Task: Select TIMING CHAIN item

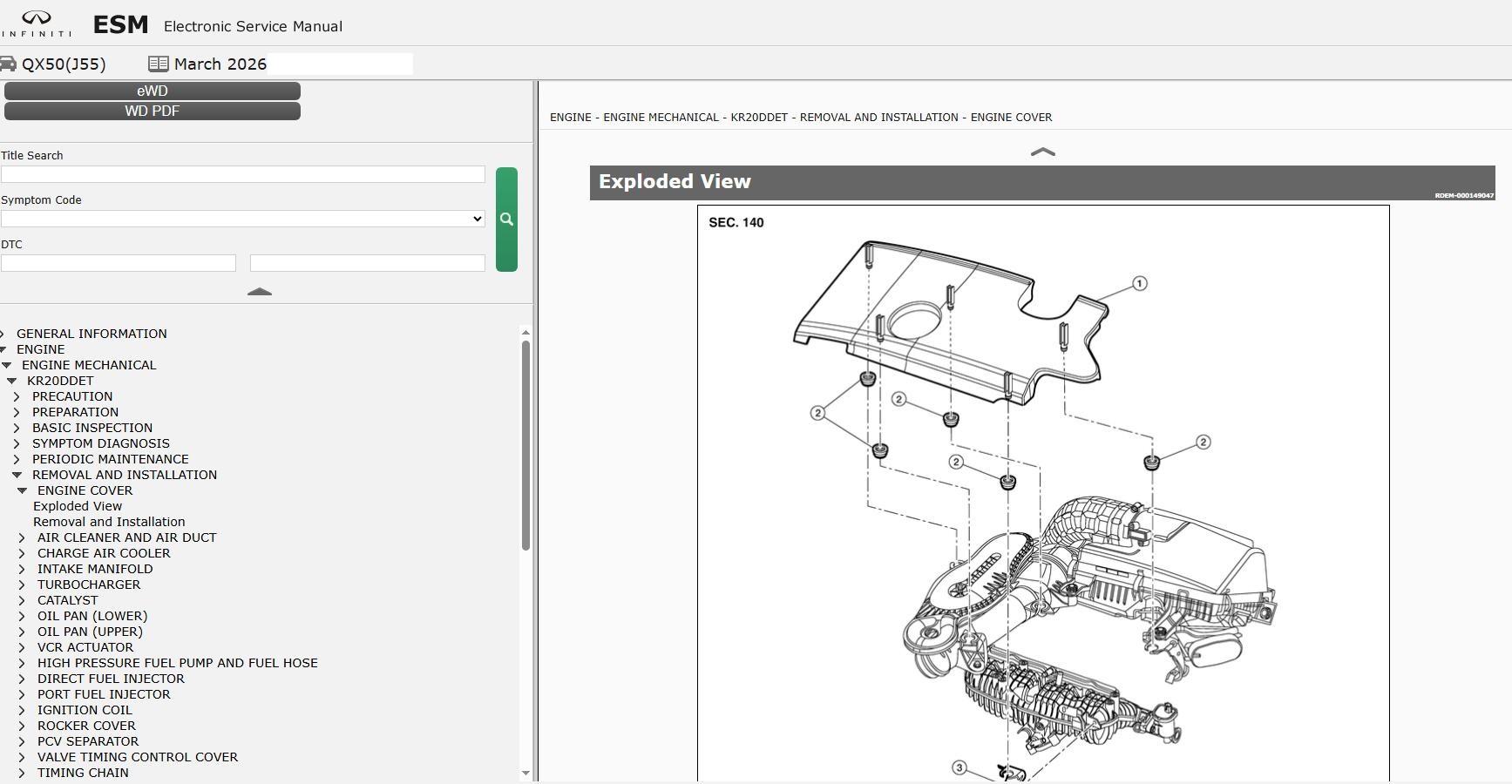Action: 83,773
